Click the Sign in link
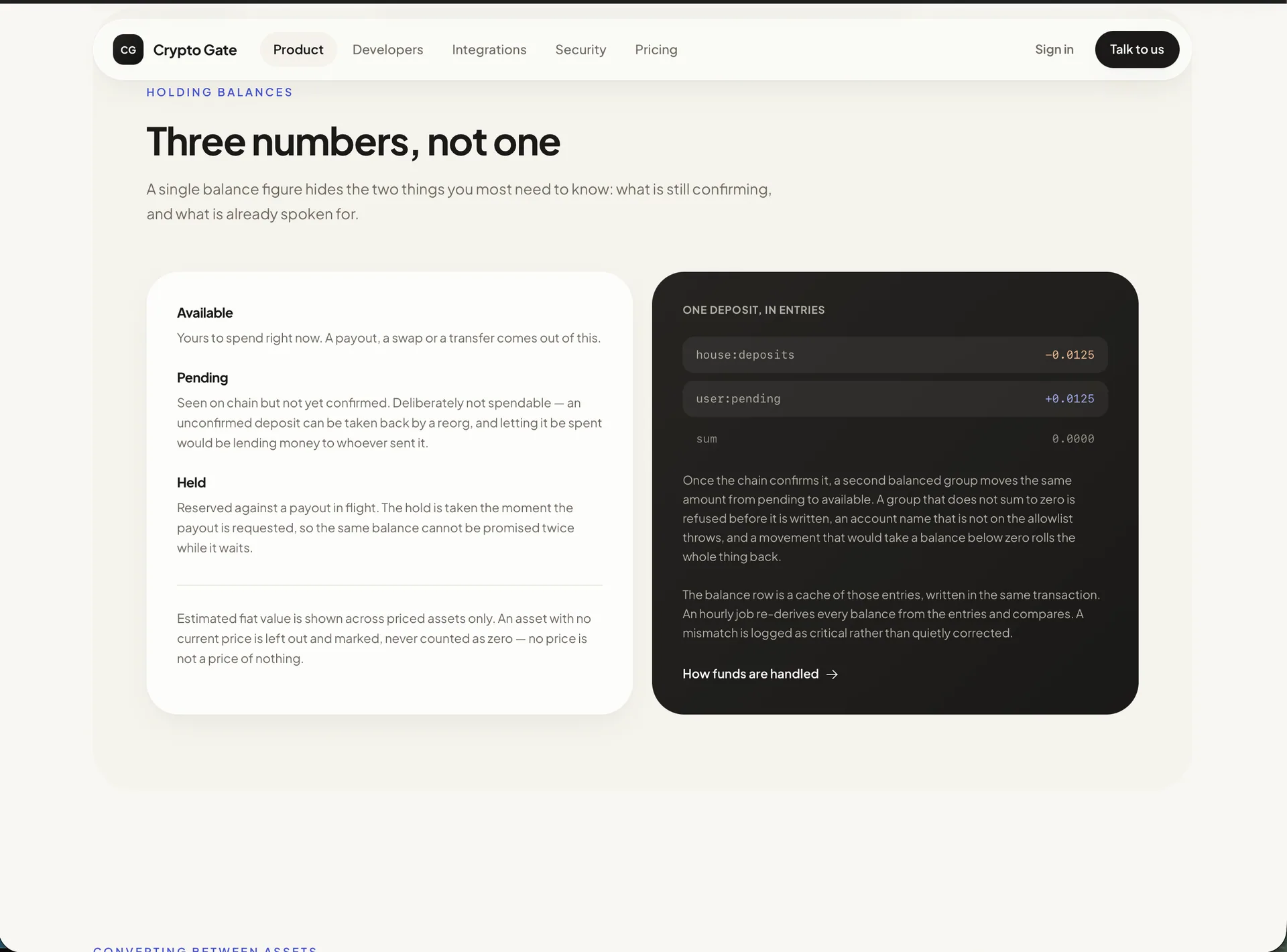Viewport: 1287px width, 952px height. tap(1054, 49)
